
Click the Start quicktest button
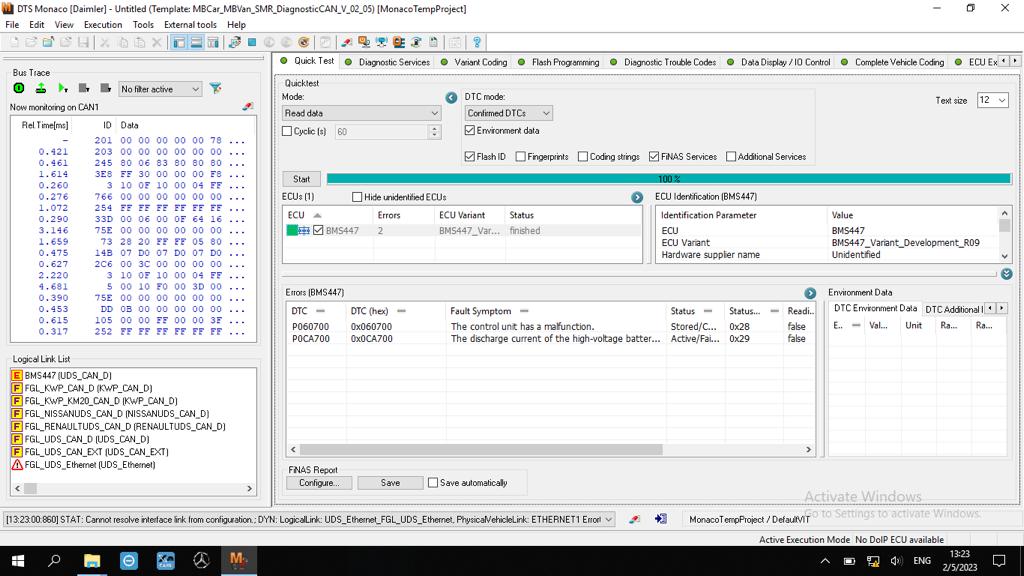click(301, 179)
